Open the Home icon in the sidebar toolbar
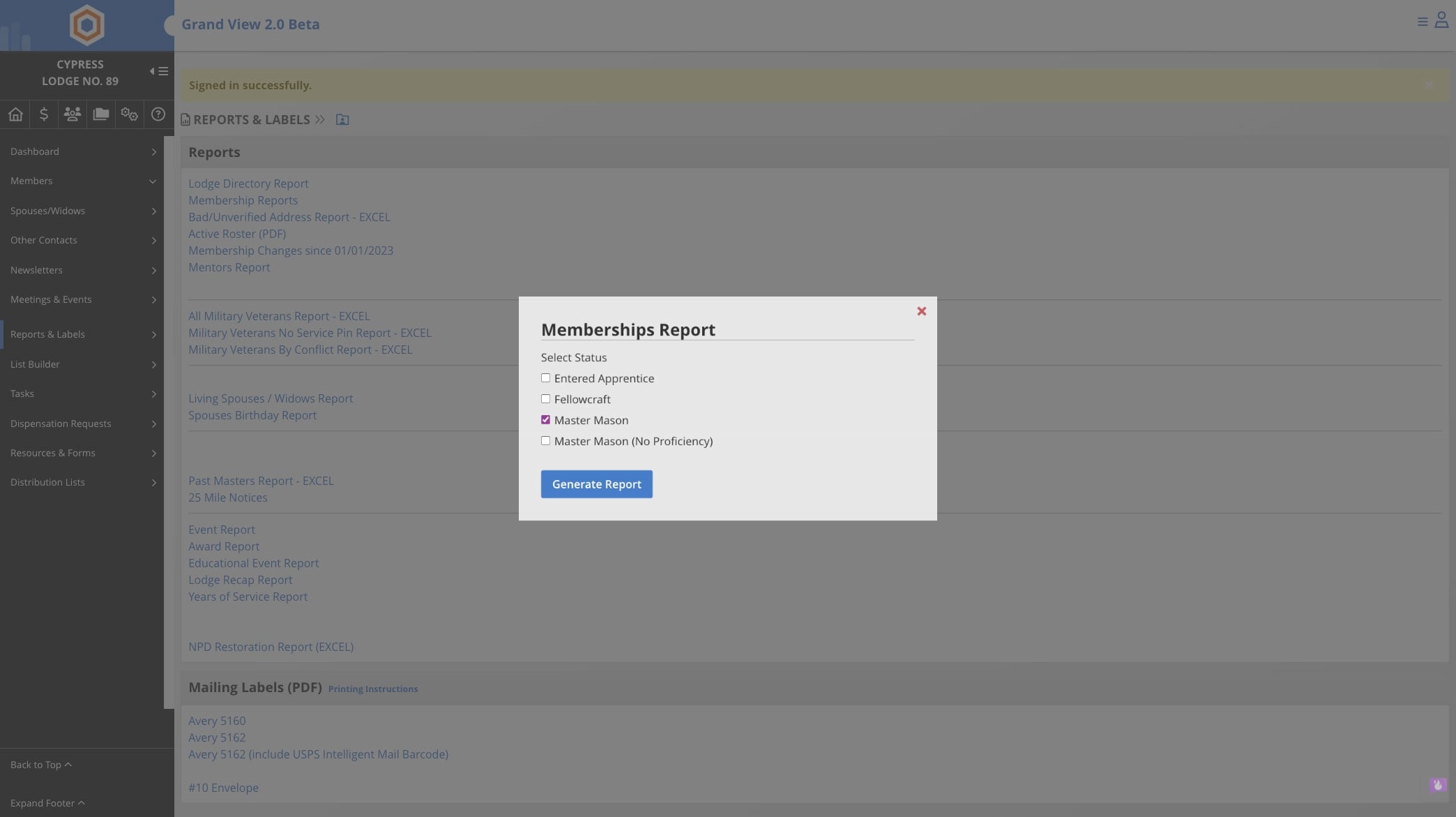1456x817 pixels. pyautogui.click(x=15, y=114)
